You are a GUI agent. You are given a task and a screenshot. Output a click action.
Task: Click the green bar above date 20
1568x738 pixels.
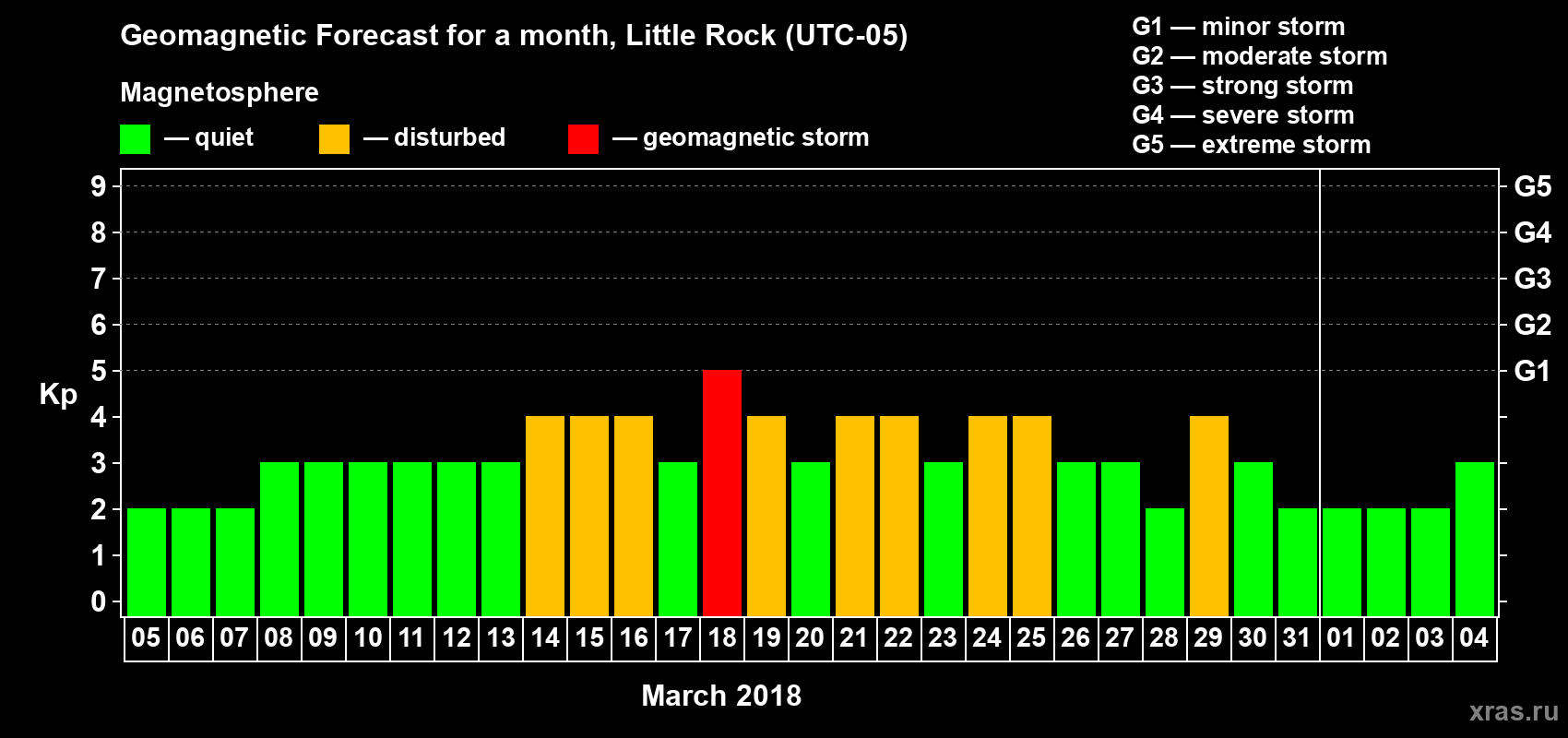pos(811,539)
